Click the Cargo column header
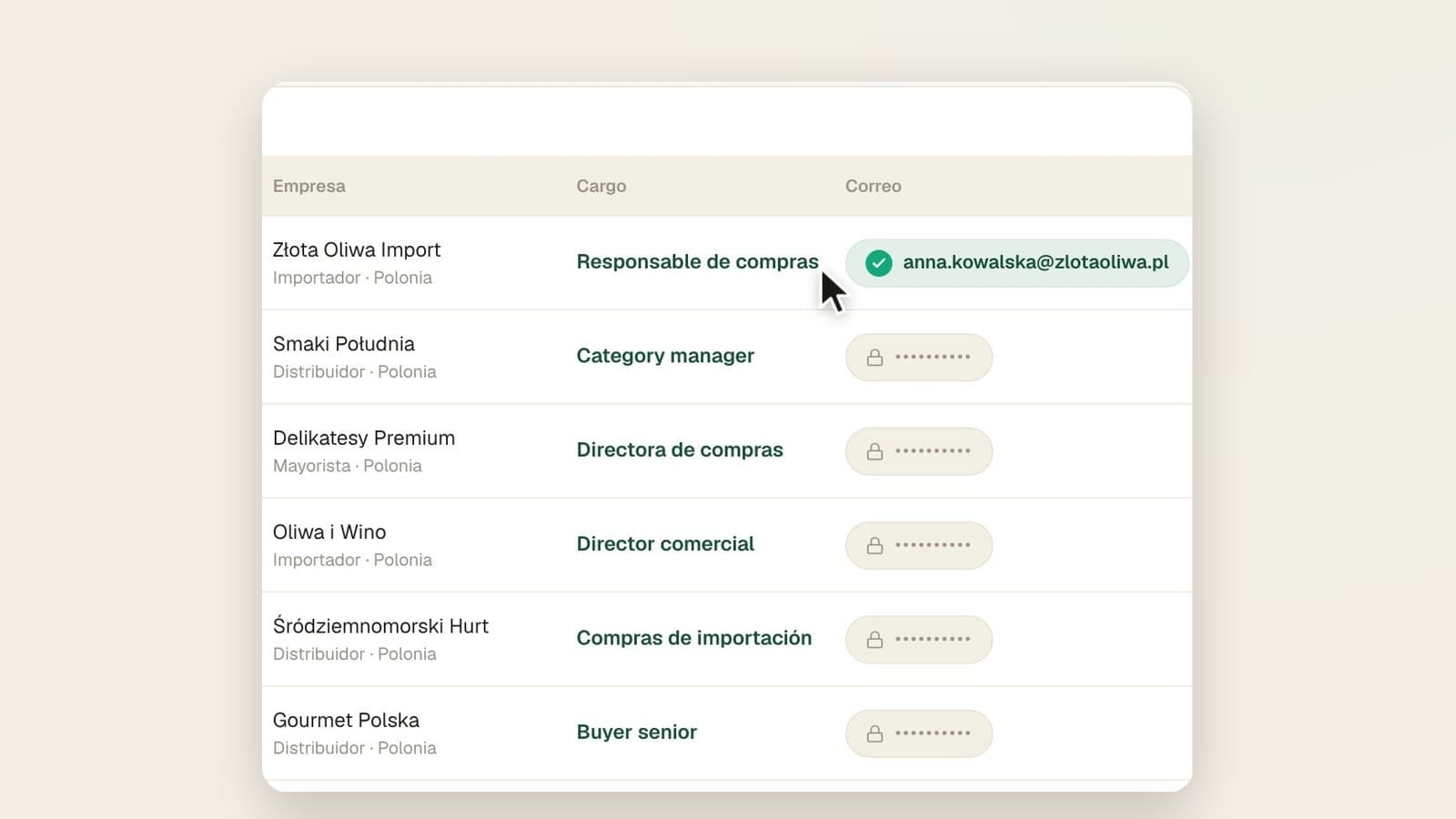 [x=602, y=186]
